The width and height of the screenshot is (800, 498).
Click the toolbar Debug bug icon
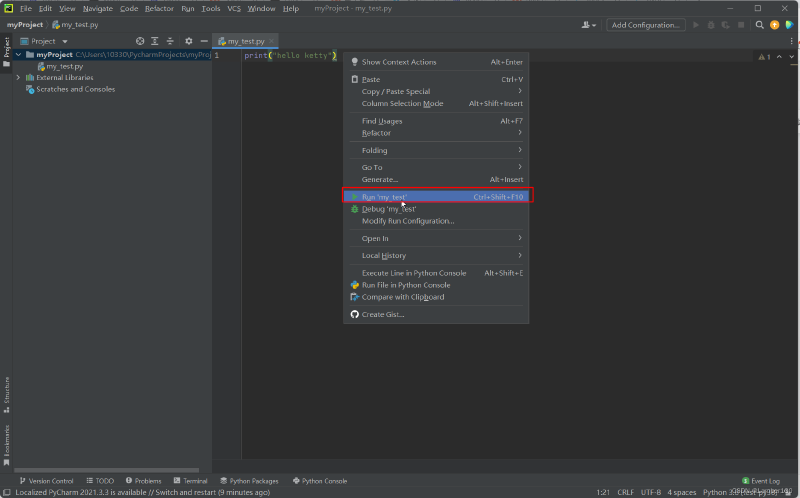click(x=711, y=25)
